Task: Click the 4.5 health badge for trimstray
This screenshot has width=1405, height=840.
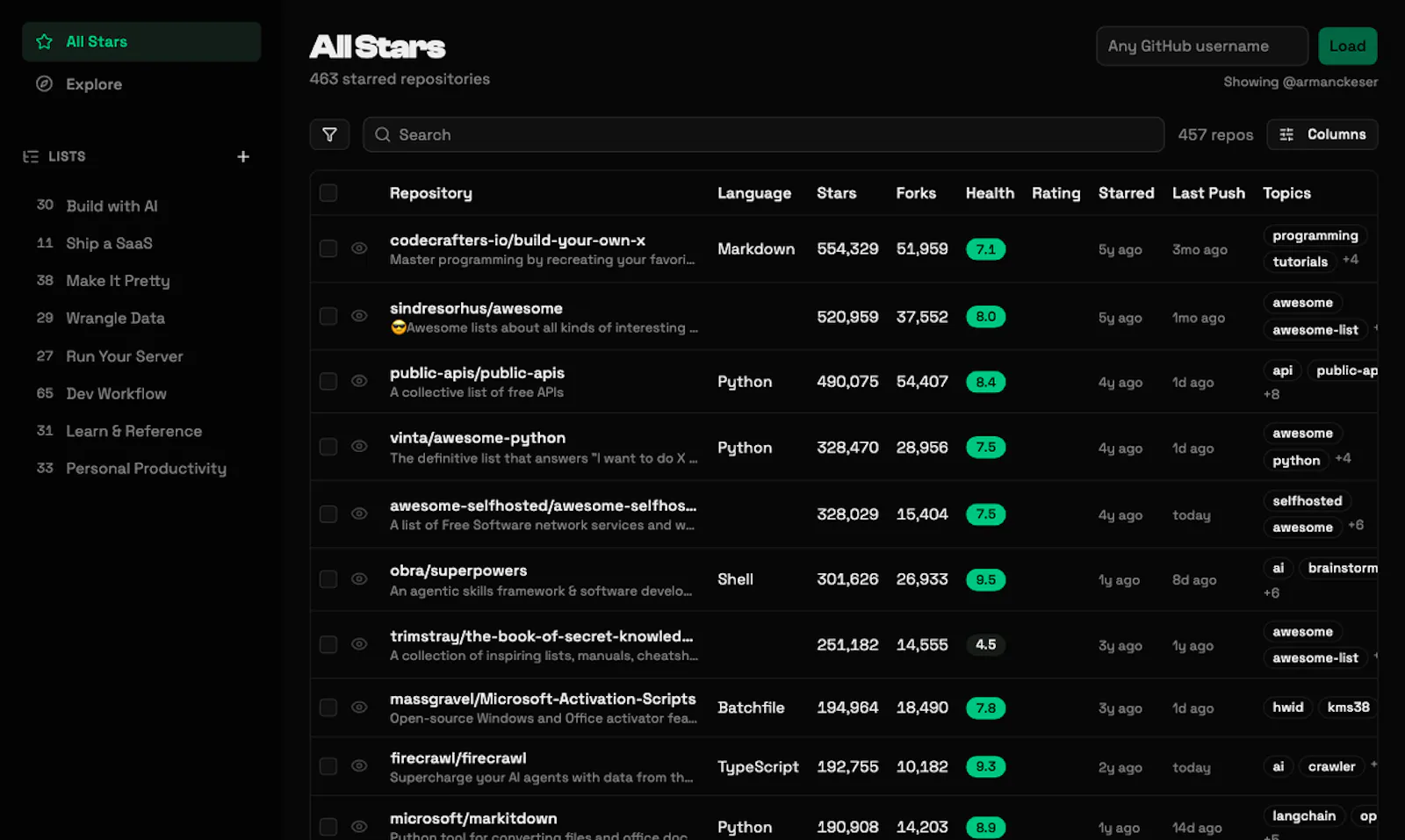Action: coord(985,644)
